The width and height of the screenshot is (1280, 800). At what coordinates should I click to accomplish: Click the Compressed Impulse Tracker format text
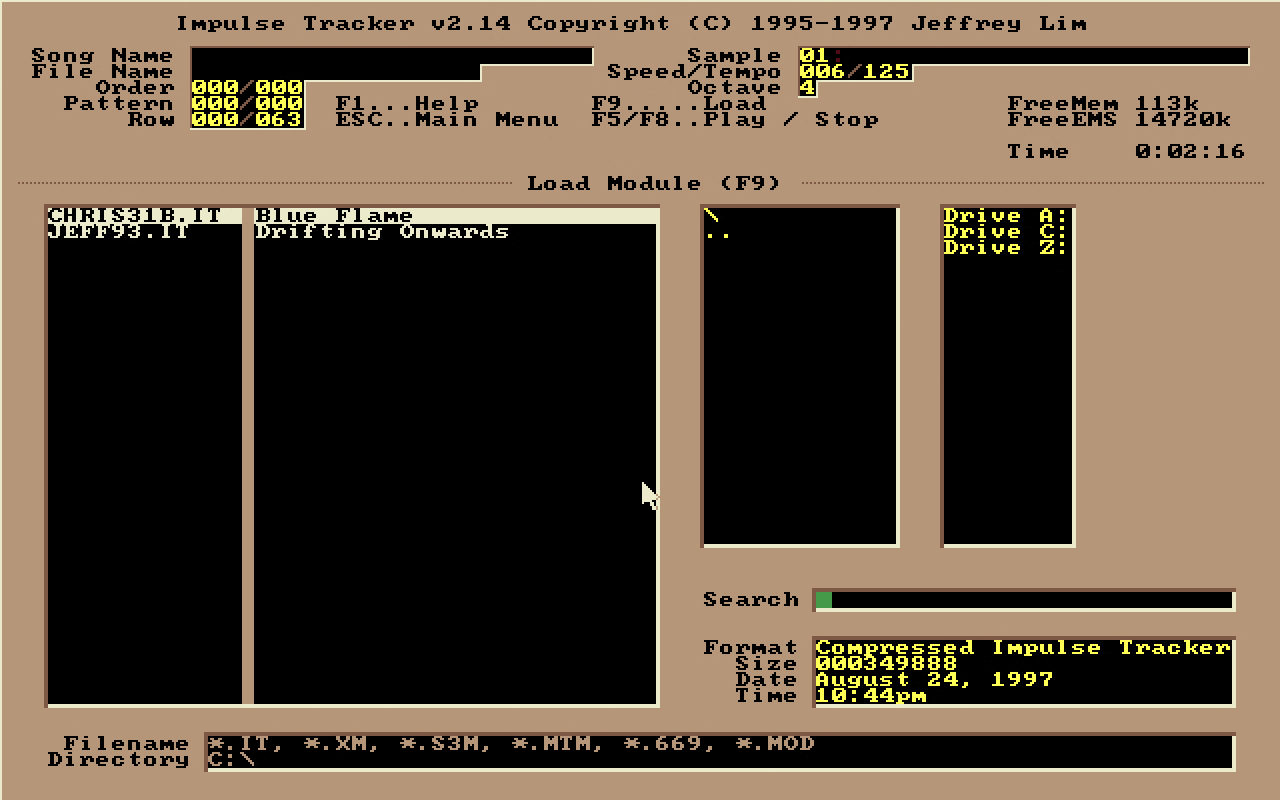[x=1023, y=648]
